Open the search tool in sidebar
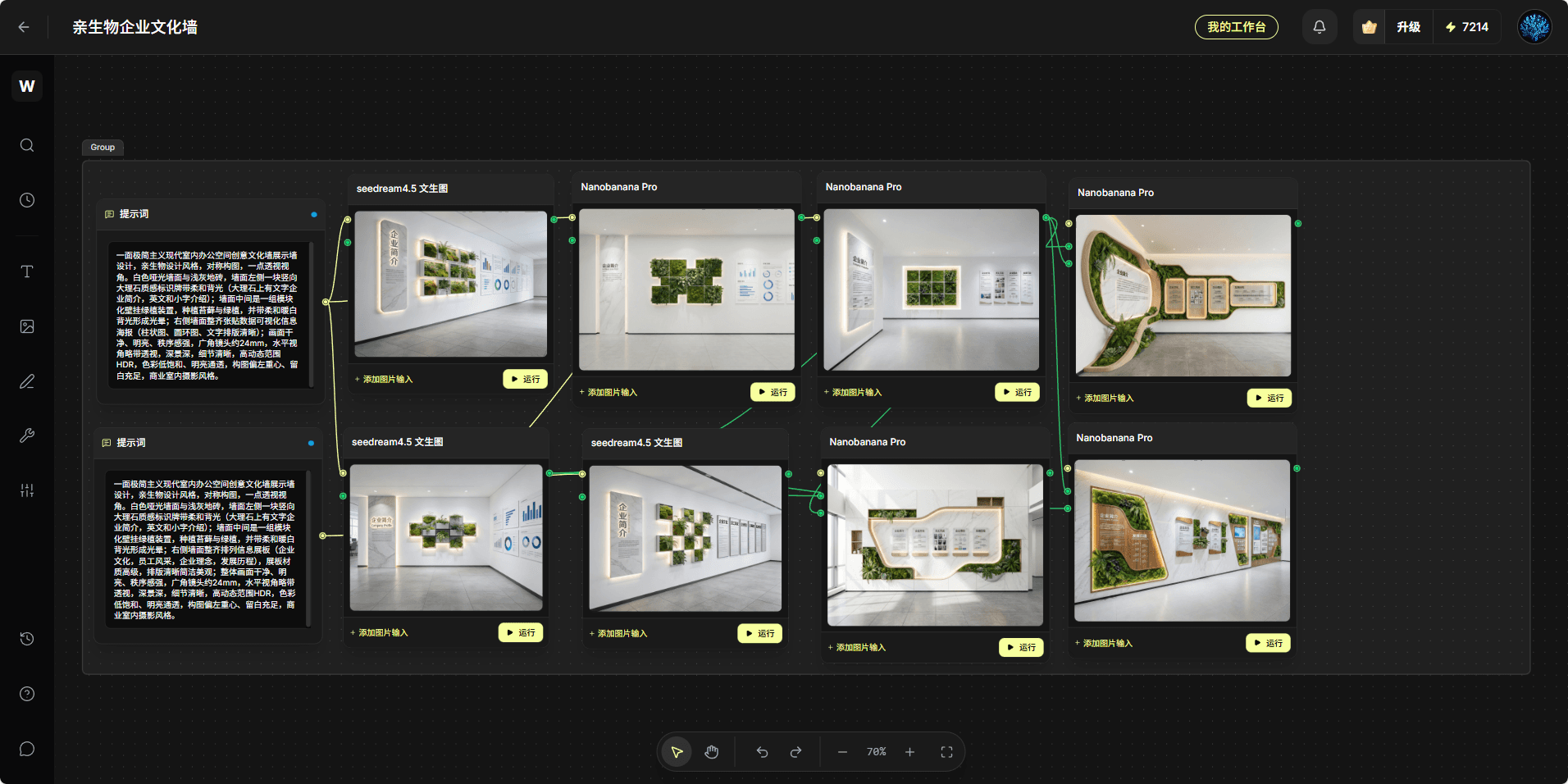The height and width of the screenshot is (784, 1568). (27, 145)
